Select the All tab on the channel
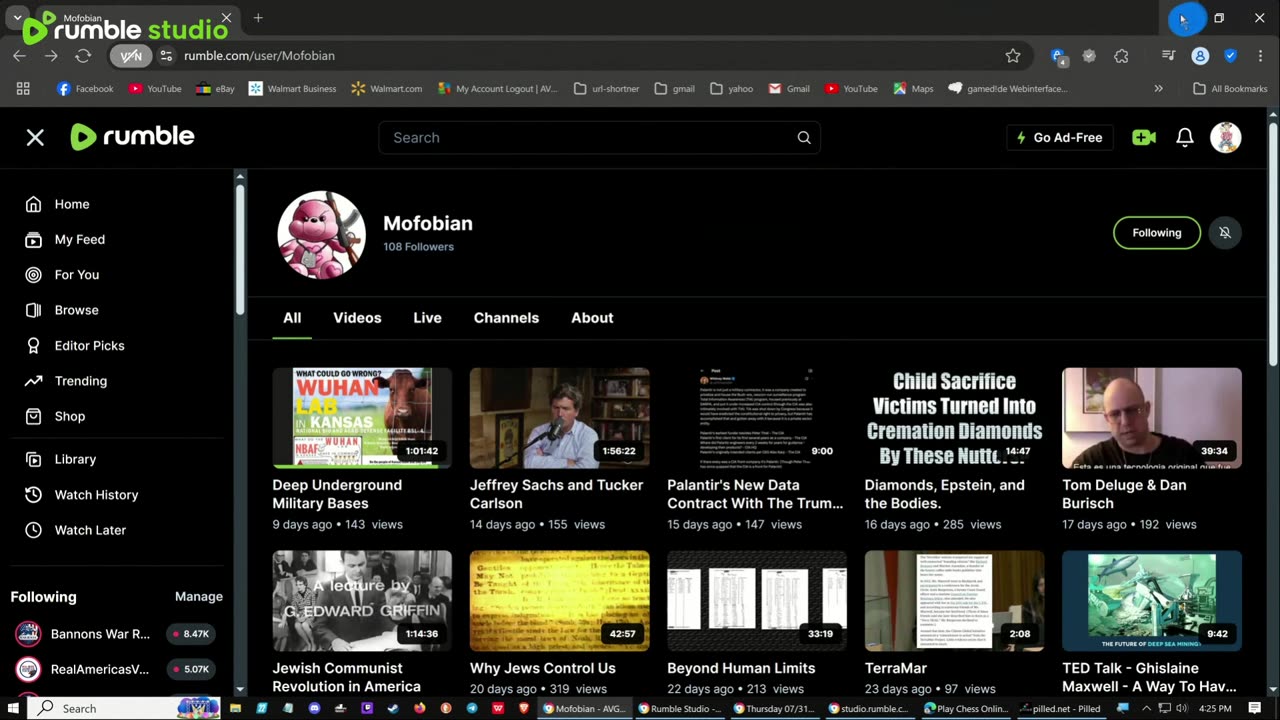The width and height of the screenshot is (1280, 720). pos(292,318)
